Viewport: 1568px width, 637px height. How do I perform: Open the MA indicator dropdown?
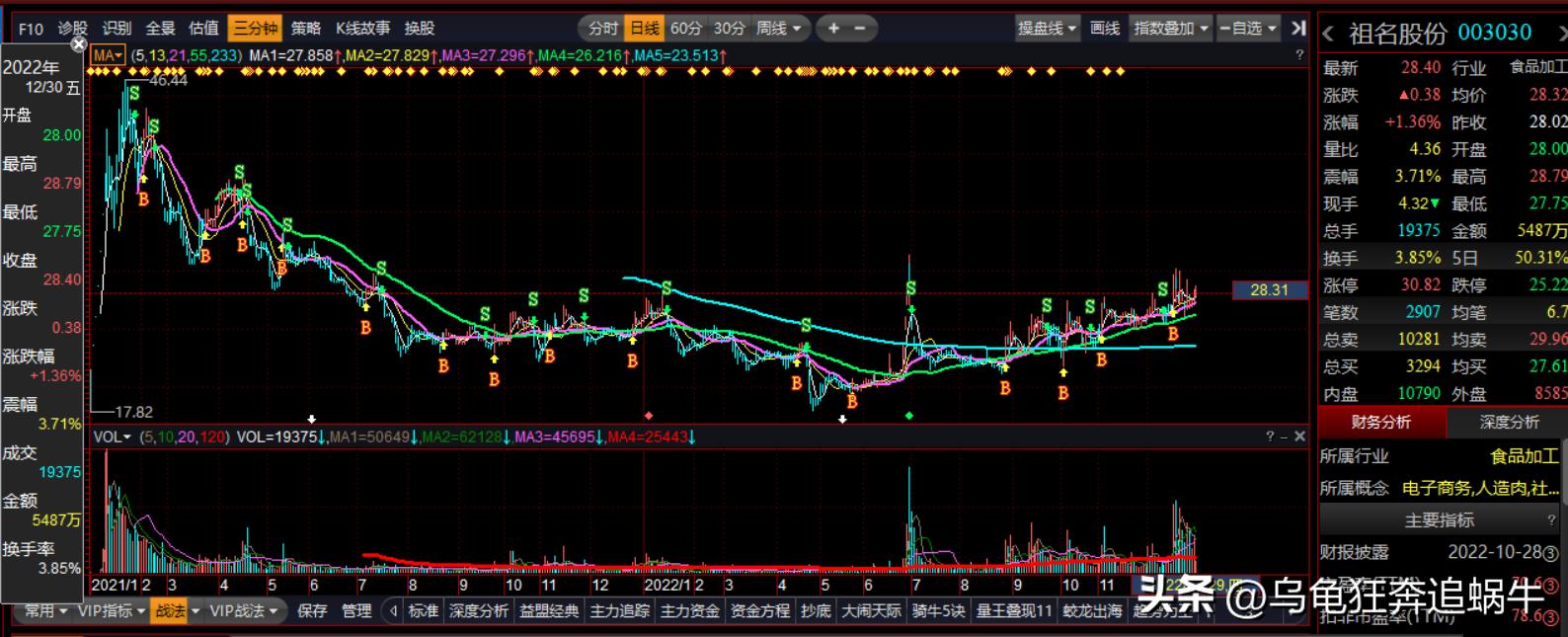(107, 55)
